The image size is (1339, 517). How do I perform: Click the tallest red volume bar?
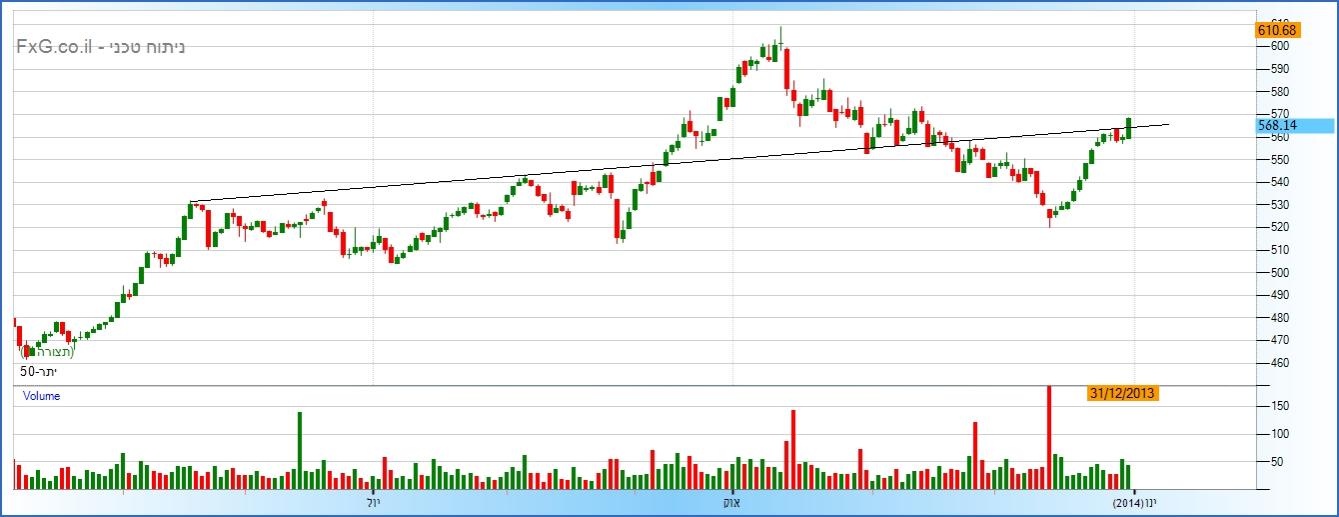1049,435
